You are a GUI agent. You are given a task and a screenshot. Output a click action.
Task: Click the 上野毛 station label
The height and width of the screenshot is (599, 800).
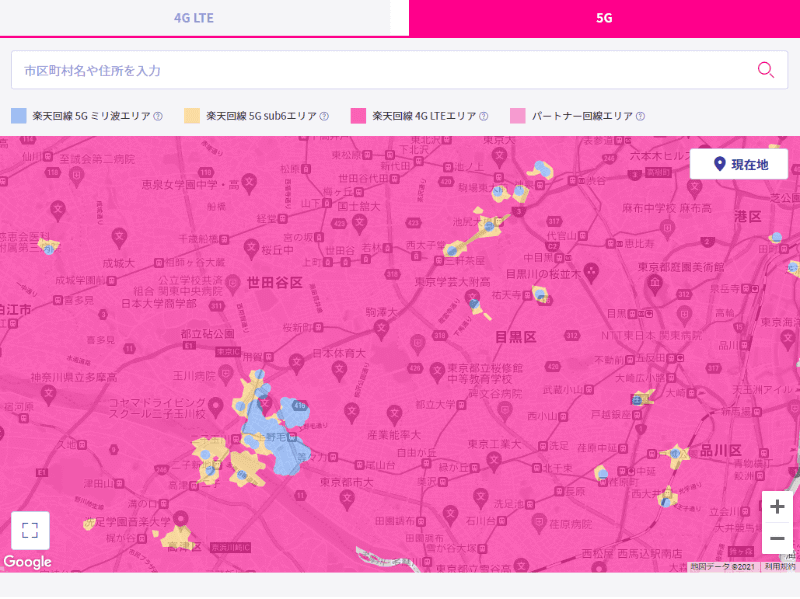click(271, 437)
